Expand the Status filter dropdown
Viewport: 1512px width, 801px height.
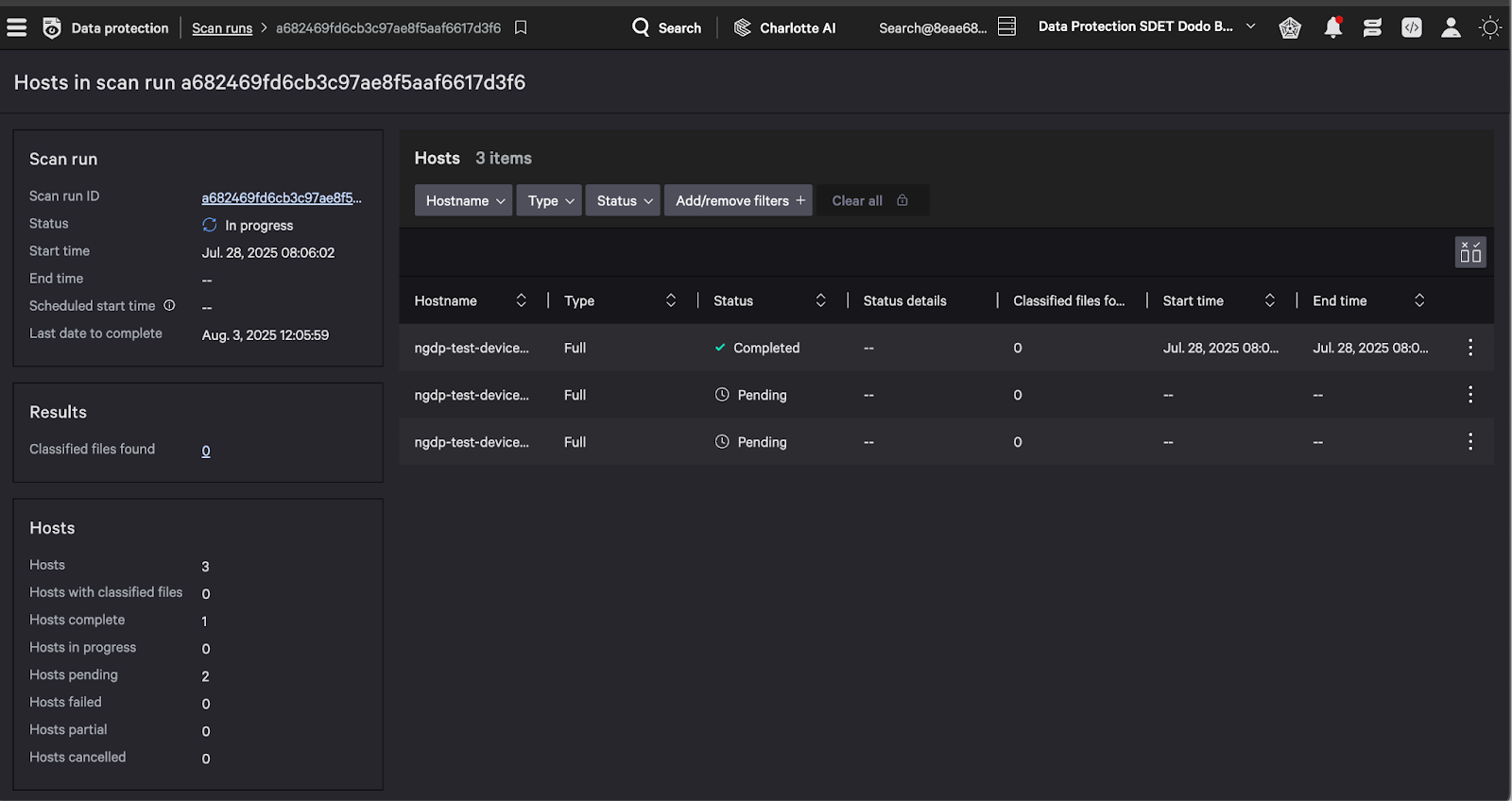pyautogui.click(x=623, y=200)
